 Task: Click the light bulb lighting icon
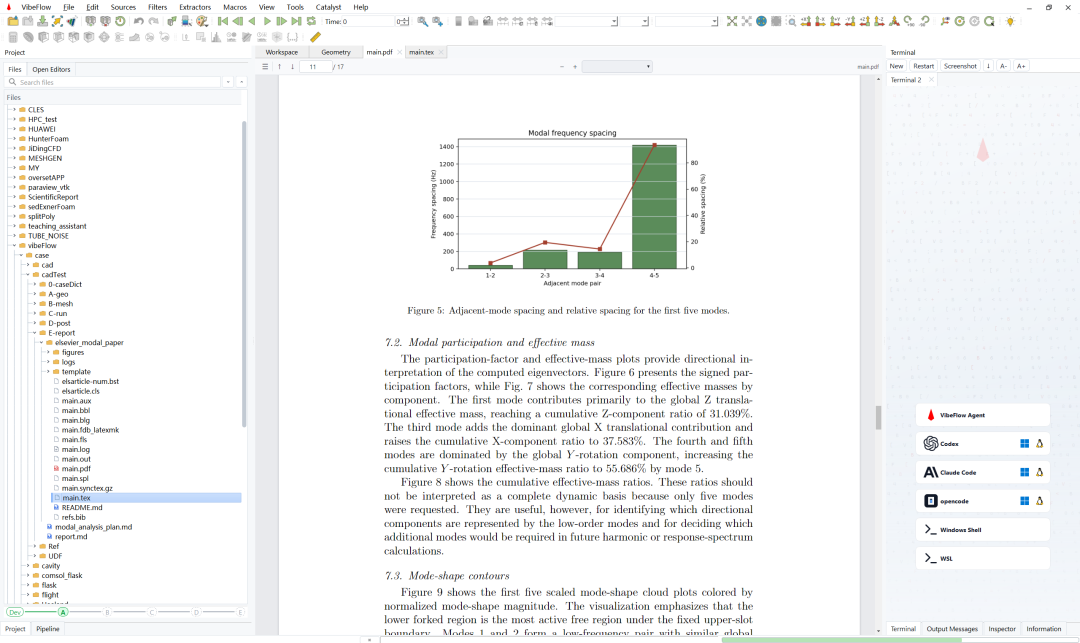pos(1010,21)
